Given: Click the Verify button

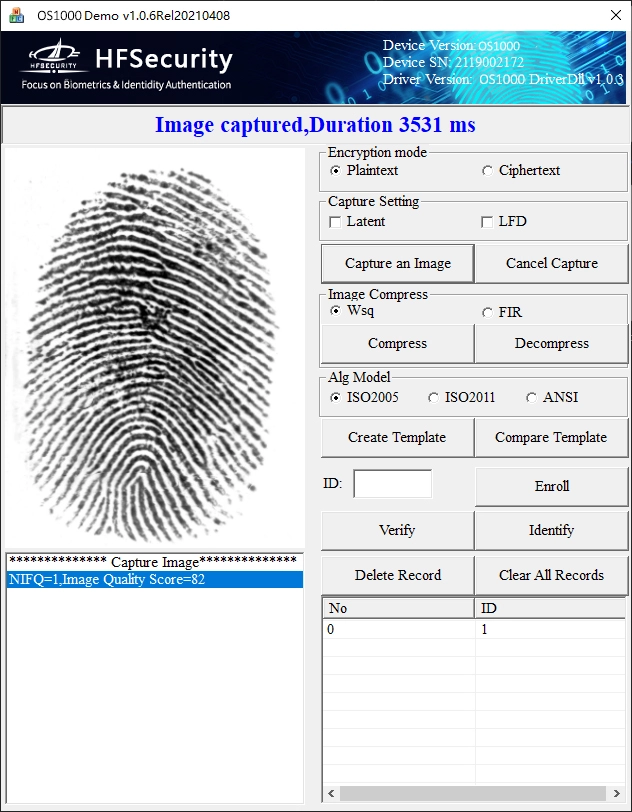Looking at the screenshot, I should (x=397, y=530).
